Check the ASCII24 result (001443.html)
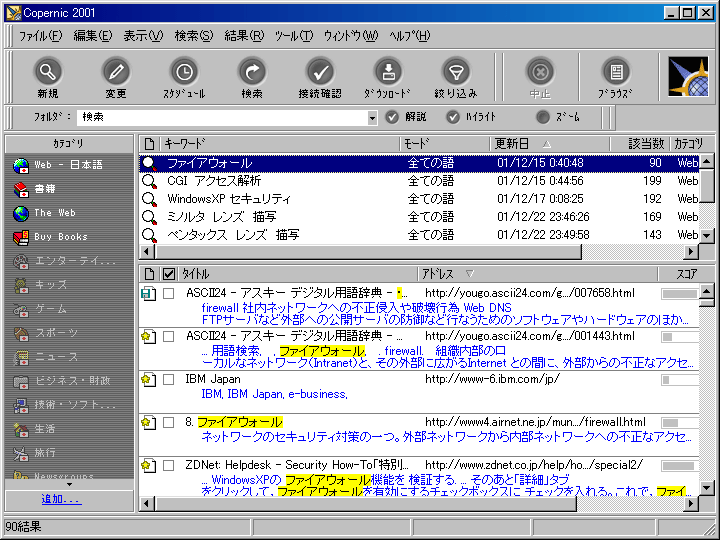The width and height of the screenshot is (720, 540). (x=169, y=337)
